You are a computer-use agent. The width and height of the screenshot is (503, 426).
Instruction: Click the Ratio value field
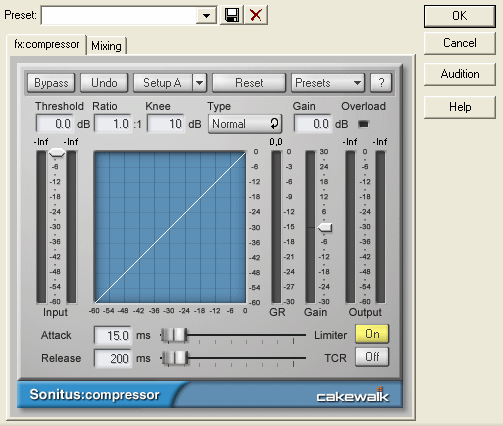pos(113,124)
